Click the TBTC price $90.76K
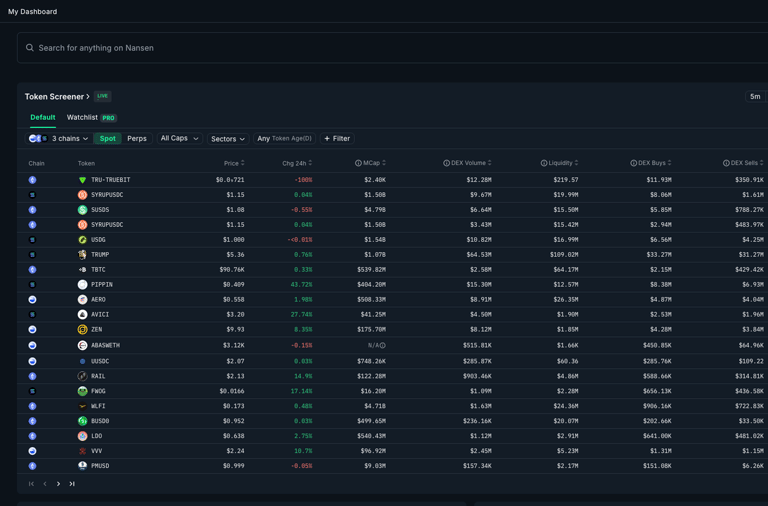Image resolution: width=768 pixels, height=506 pixels. click(x=232, y=269)
